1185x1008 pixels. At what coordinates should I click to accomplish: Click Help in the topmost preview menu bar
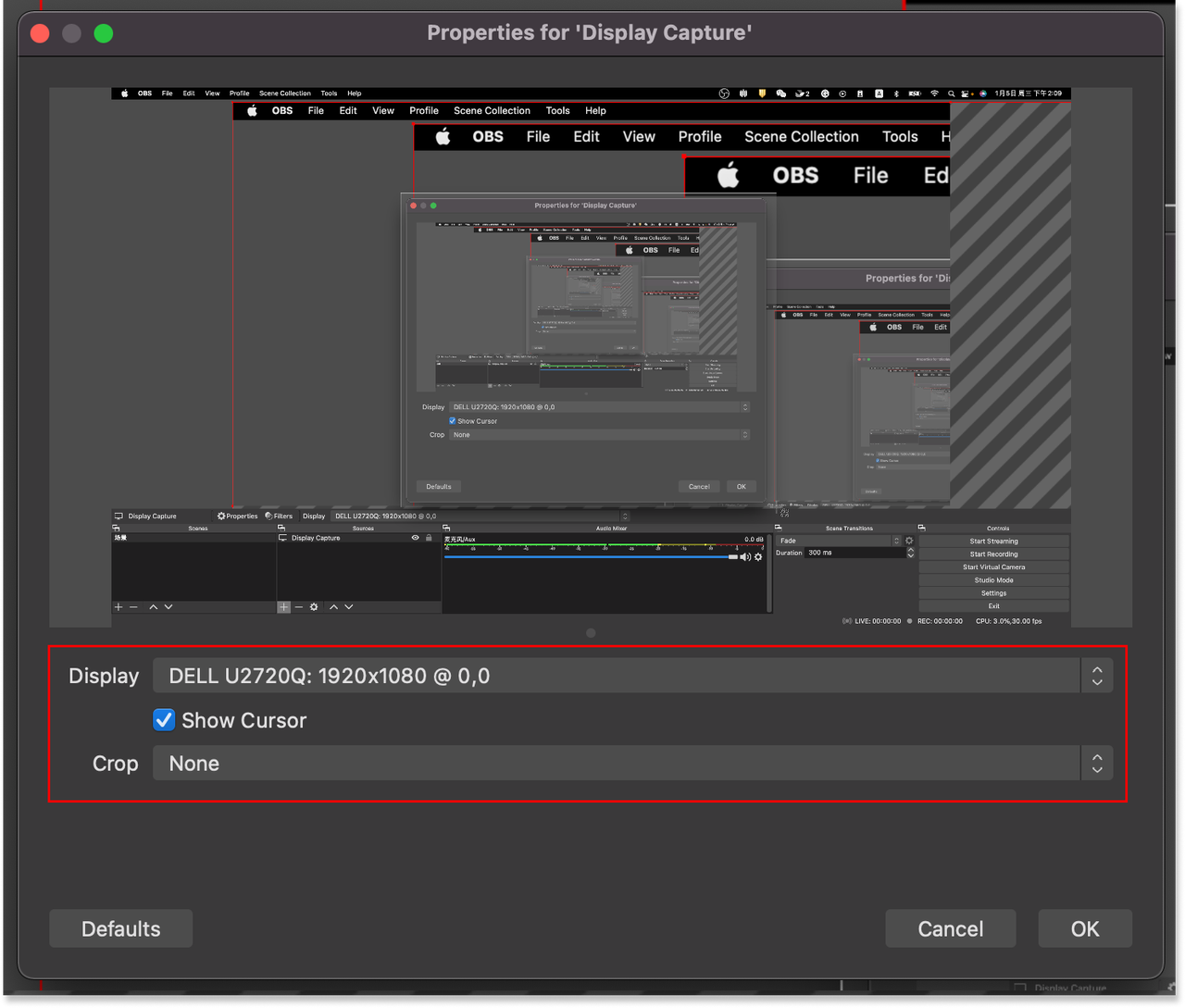pyautogui.click(x=354, y=93)
